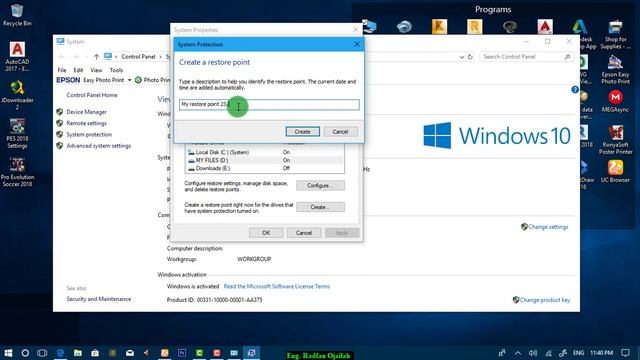This screenshot has width=640, height=360.
Task: Click the red A AutoCAD icon in the Programs group
Action: (x=545, y=27)
